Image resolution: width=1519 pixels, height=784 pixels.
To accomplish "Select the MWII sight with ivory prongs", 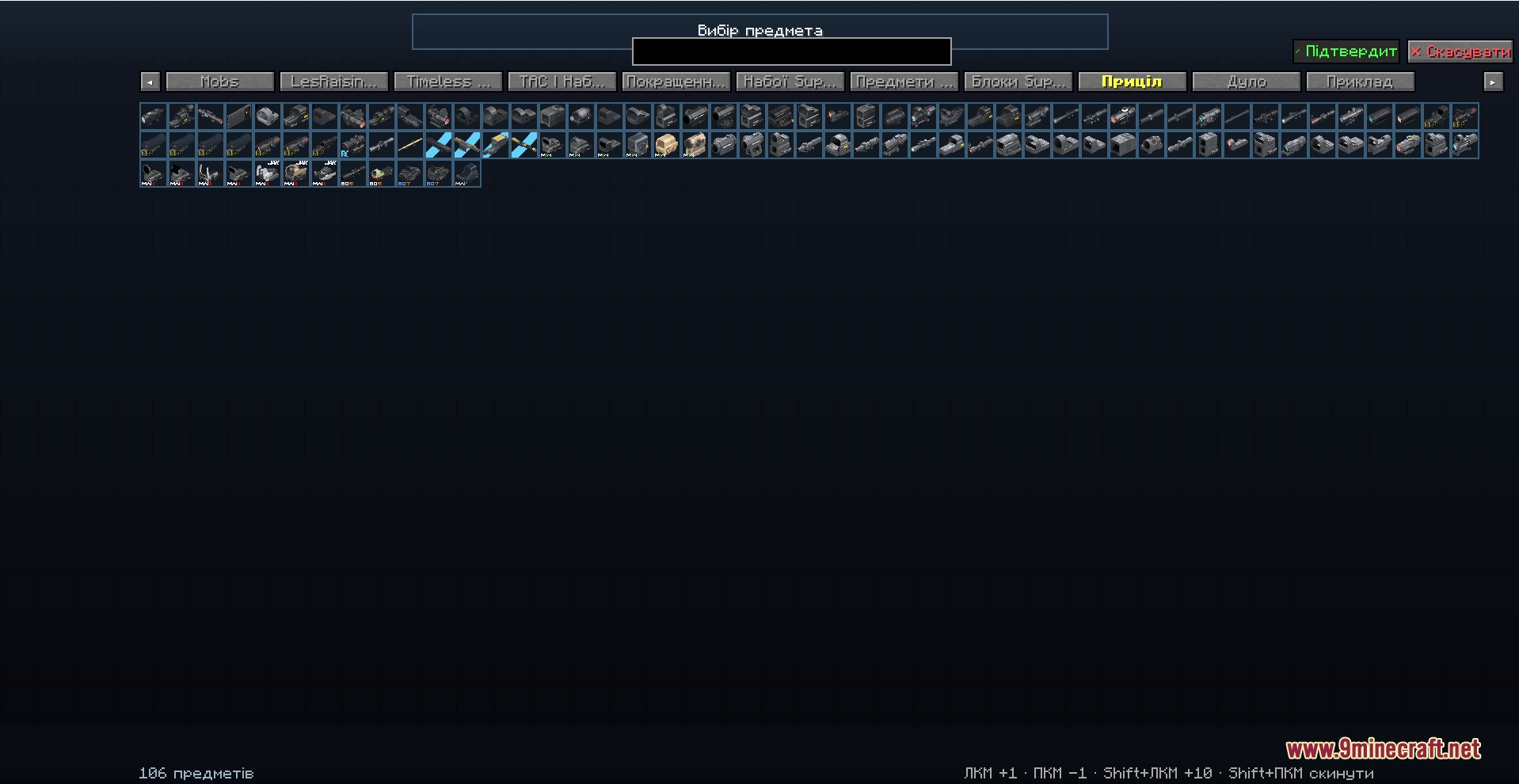I will tap(211, 173).
